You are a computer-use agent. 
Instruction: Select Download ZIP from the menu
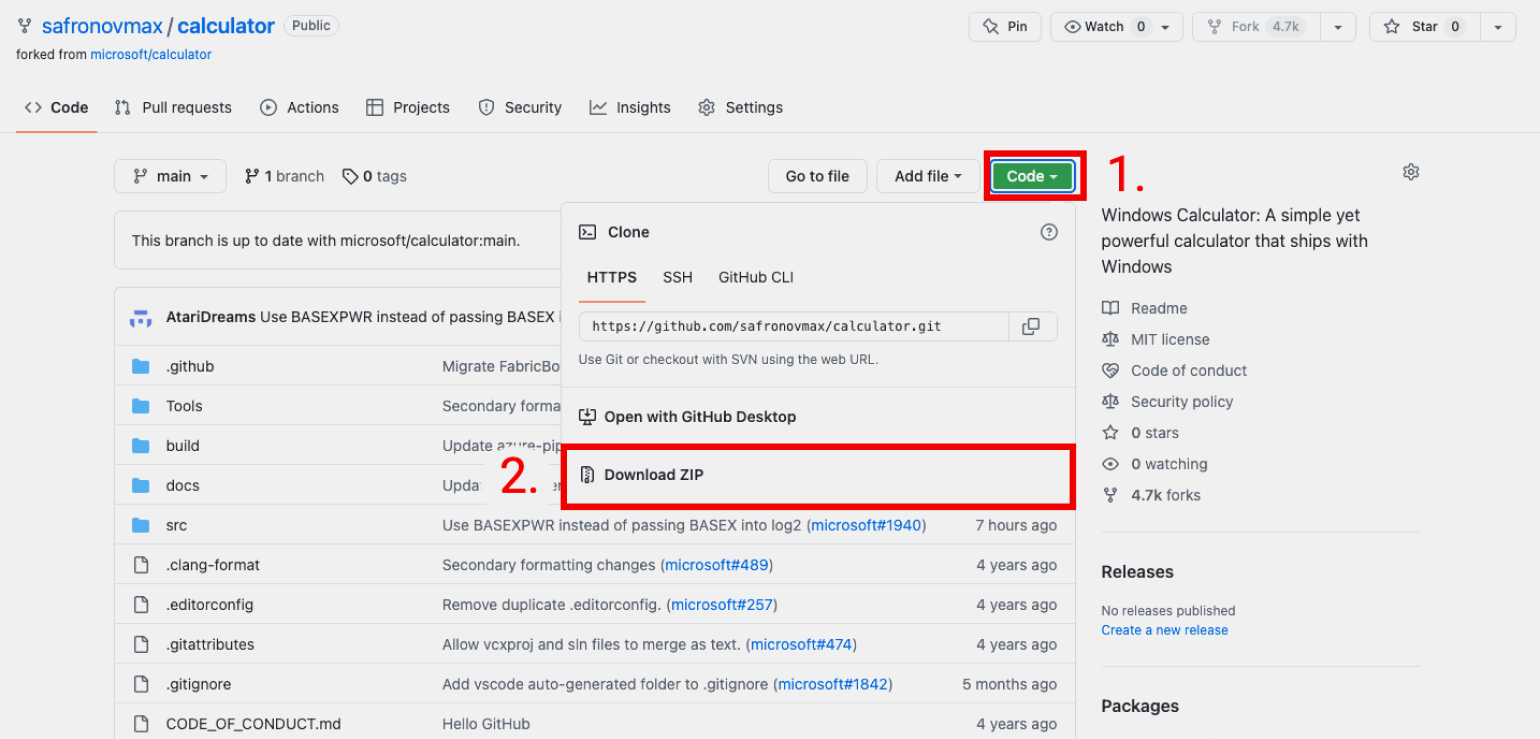(653, 475)
